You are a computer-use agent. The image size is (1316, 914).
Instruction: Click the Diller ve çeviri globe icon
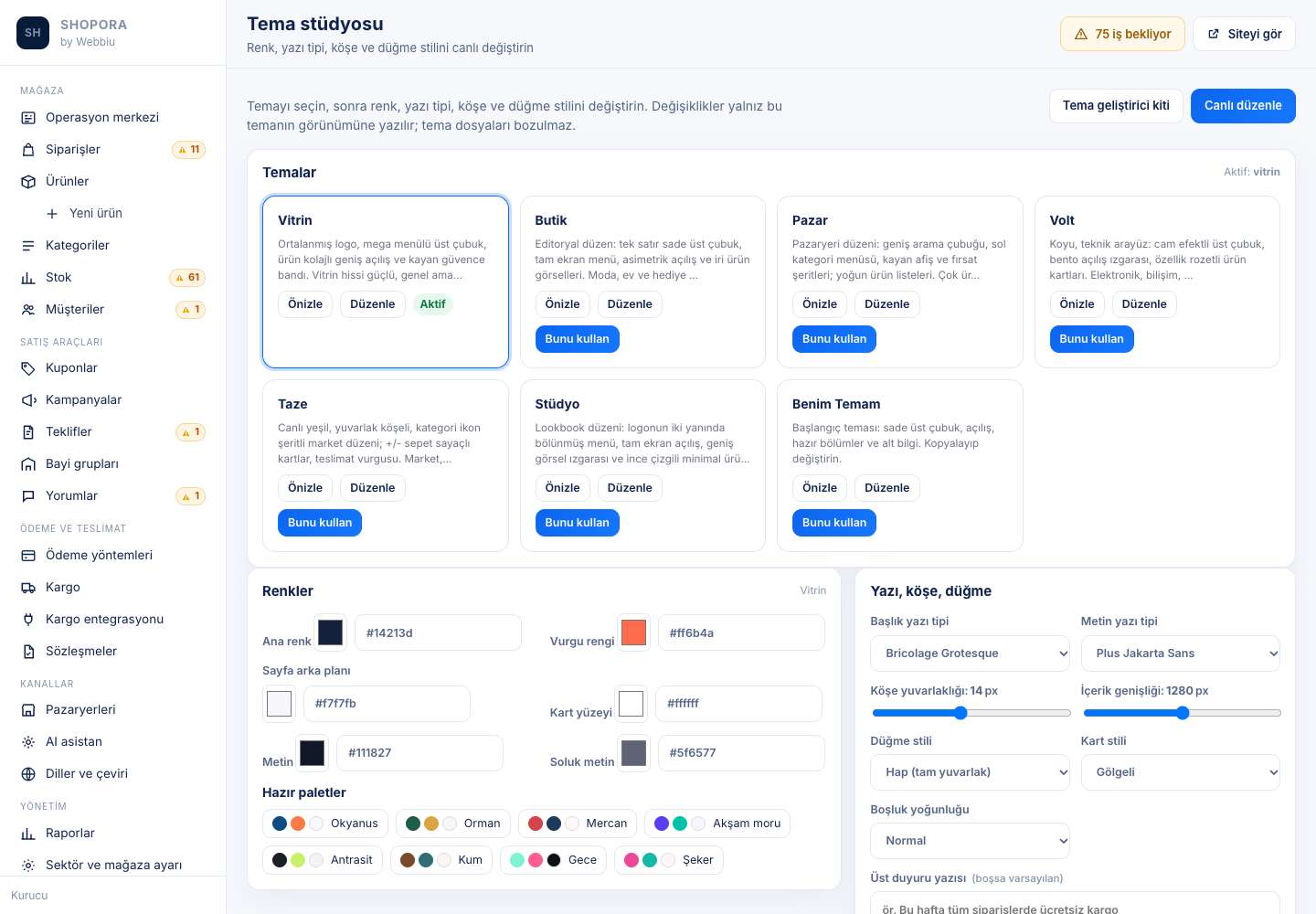click(x=28, y=774)
